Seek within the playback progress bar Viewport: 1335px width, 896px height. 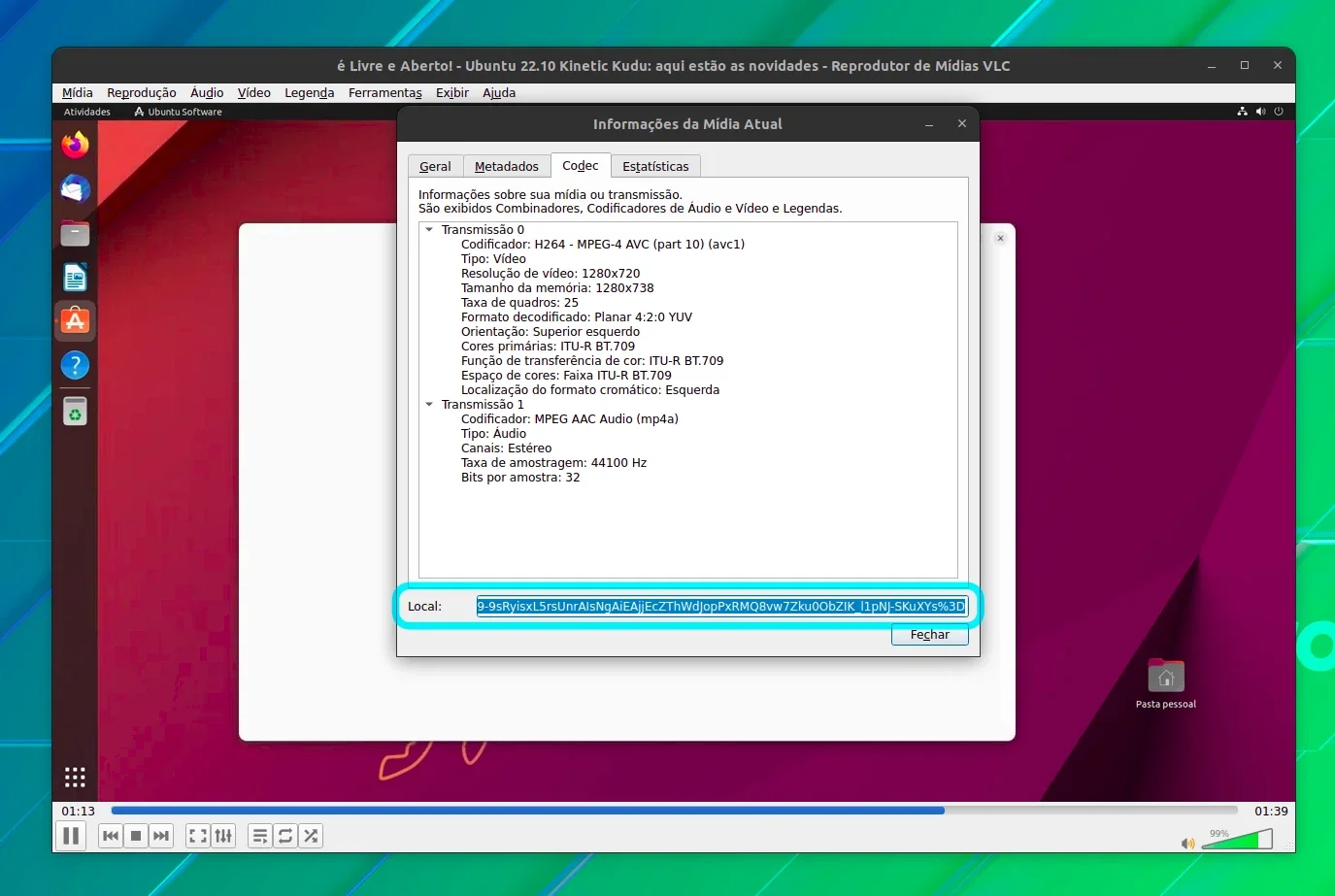[x=674, y=811]
